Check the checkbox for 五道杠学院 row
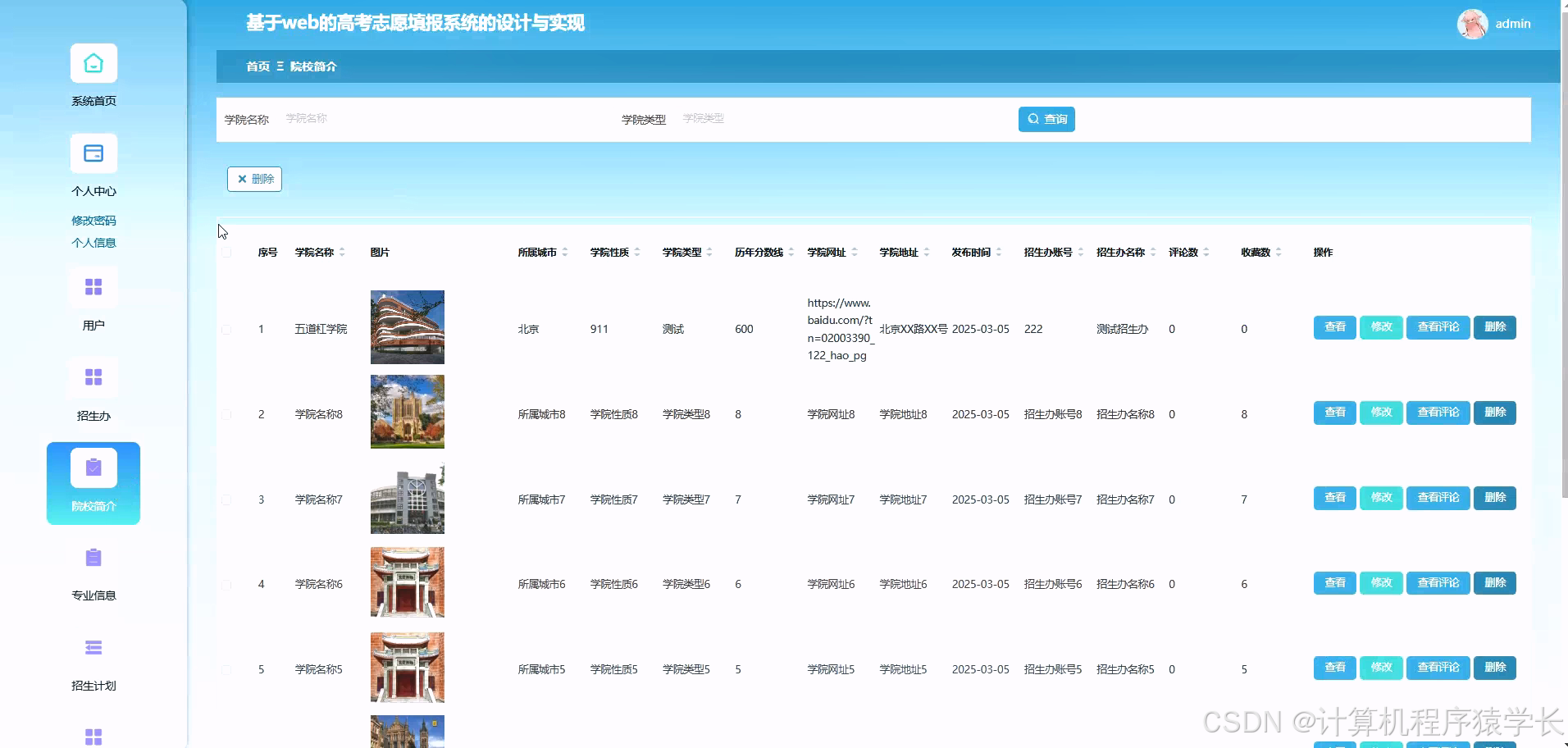 point(227,330)
